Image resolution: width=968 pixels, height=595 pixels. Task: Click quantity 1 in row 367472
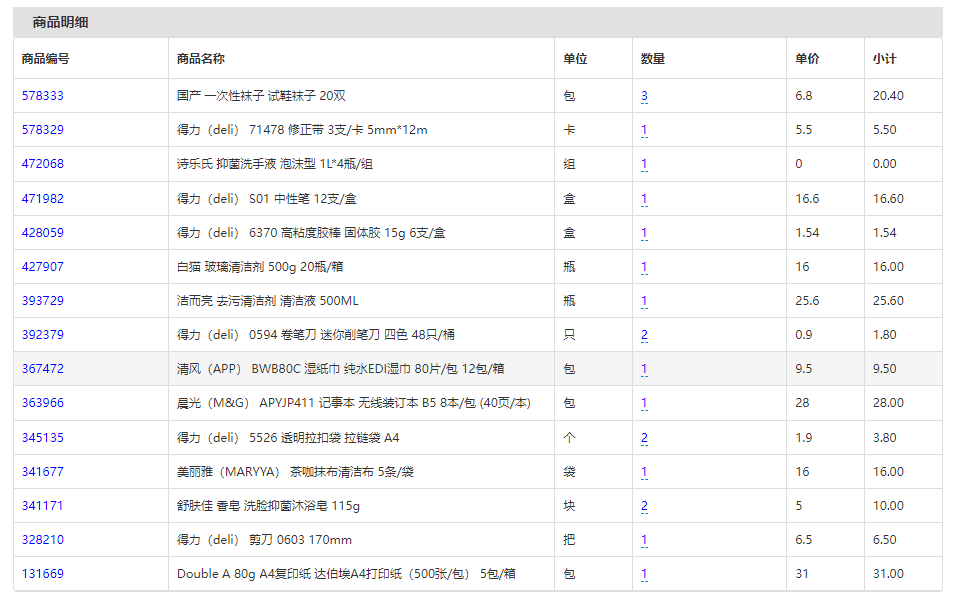(644, 368)
